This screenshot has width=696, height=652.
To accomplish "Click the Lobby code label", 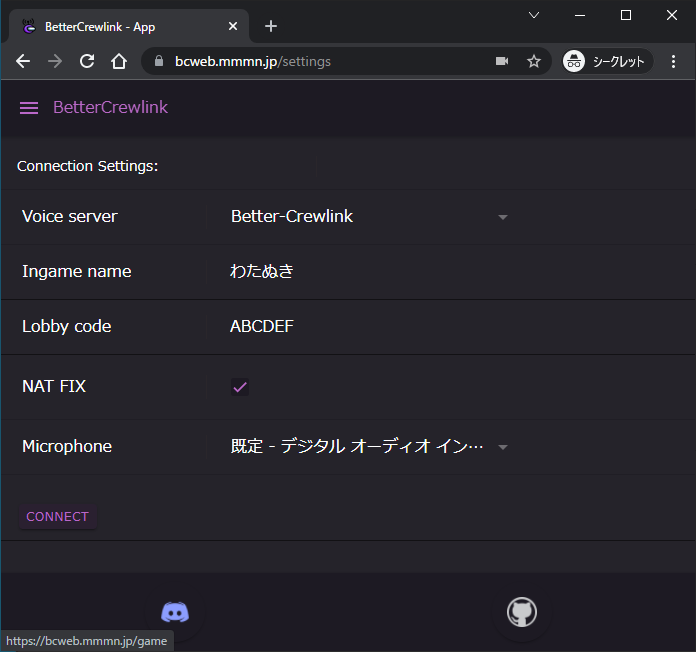I will [67, 326].
